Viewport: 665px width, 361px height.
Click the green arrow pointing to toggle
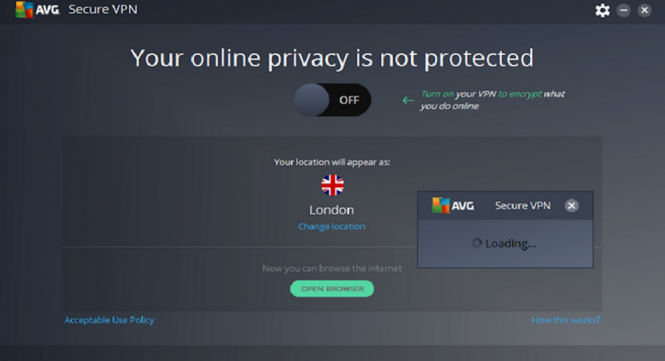point(408,100)
